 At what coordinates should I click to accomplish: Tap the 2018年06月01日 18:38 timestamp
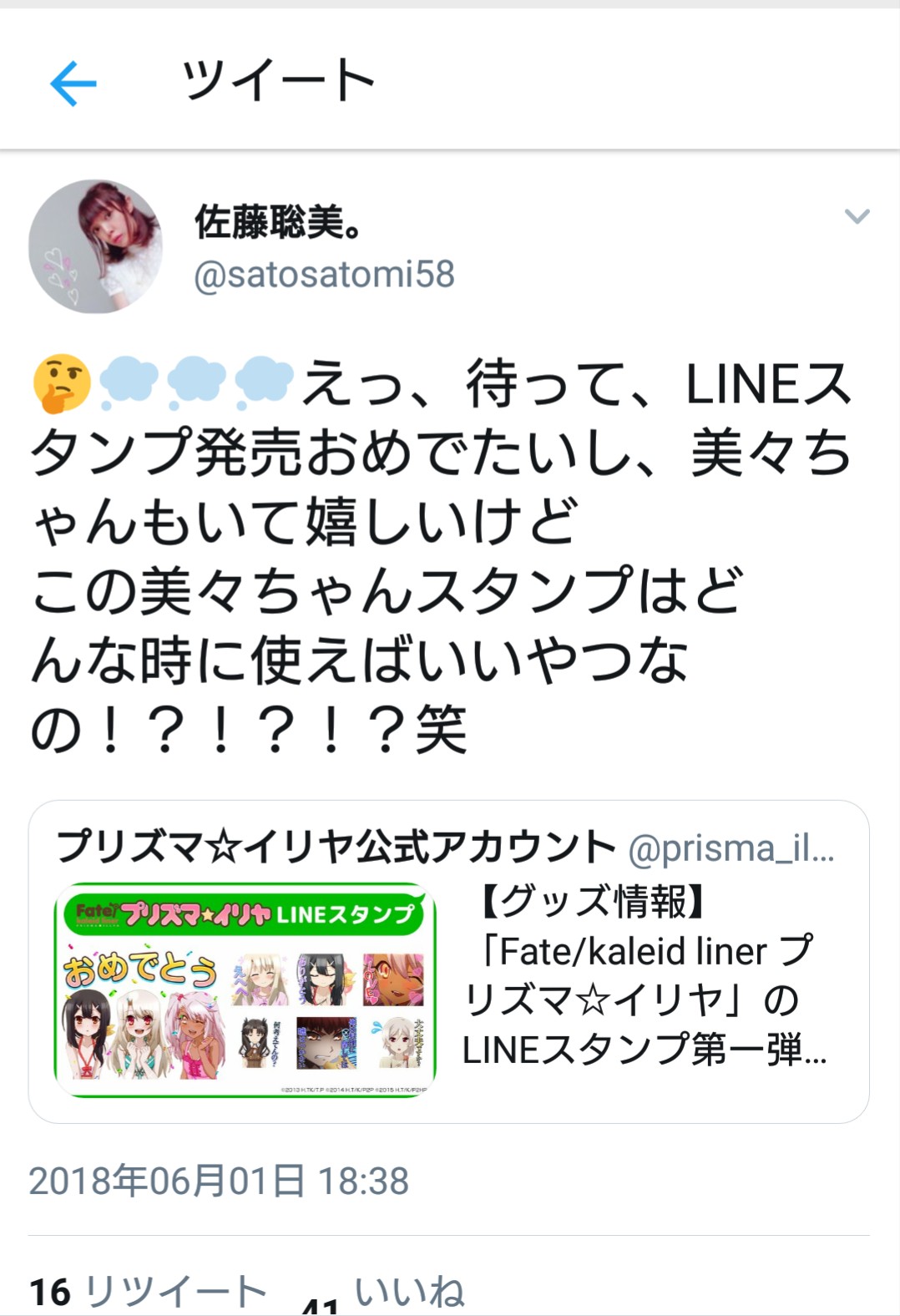219,1181
